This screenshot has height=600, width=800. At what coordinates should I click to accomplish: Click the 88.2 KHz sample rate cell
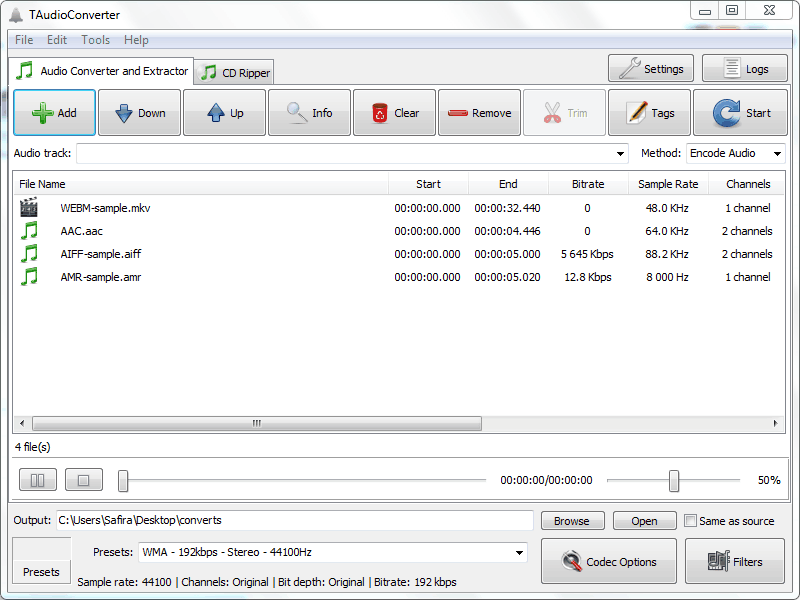667,254
